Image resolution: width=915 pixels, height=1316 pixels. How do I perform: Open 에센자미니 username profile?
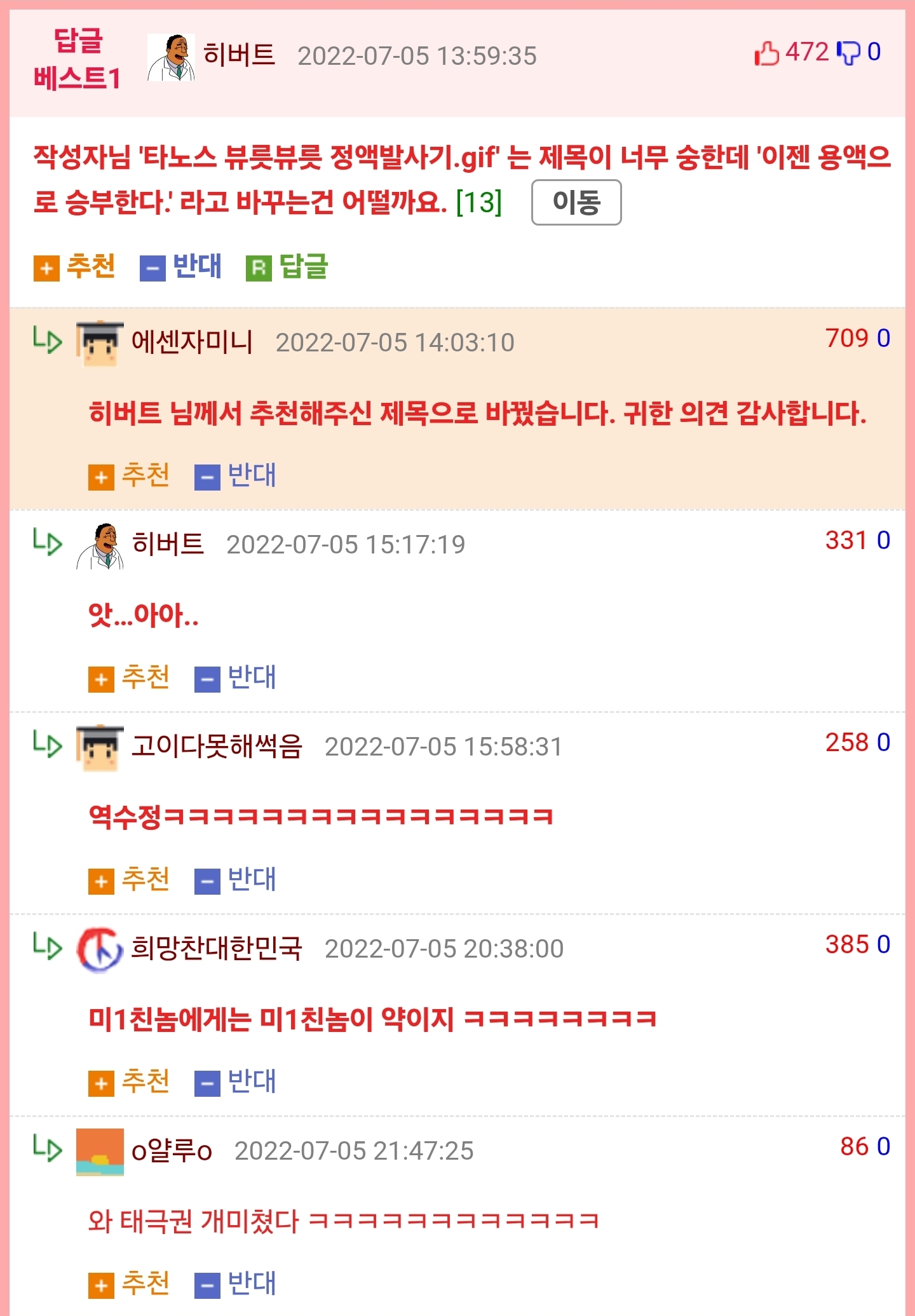click(x=192, y=342)
